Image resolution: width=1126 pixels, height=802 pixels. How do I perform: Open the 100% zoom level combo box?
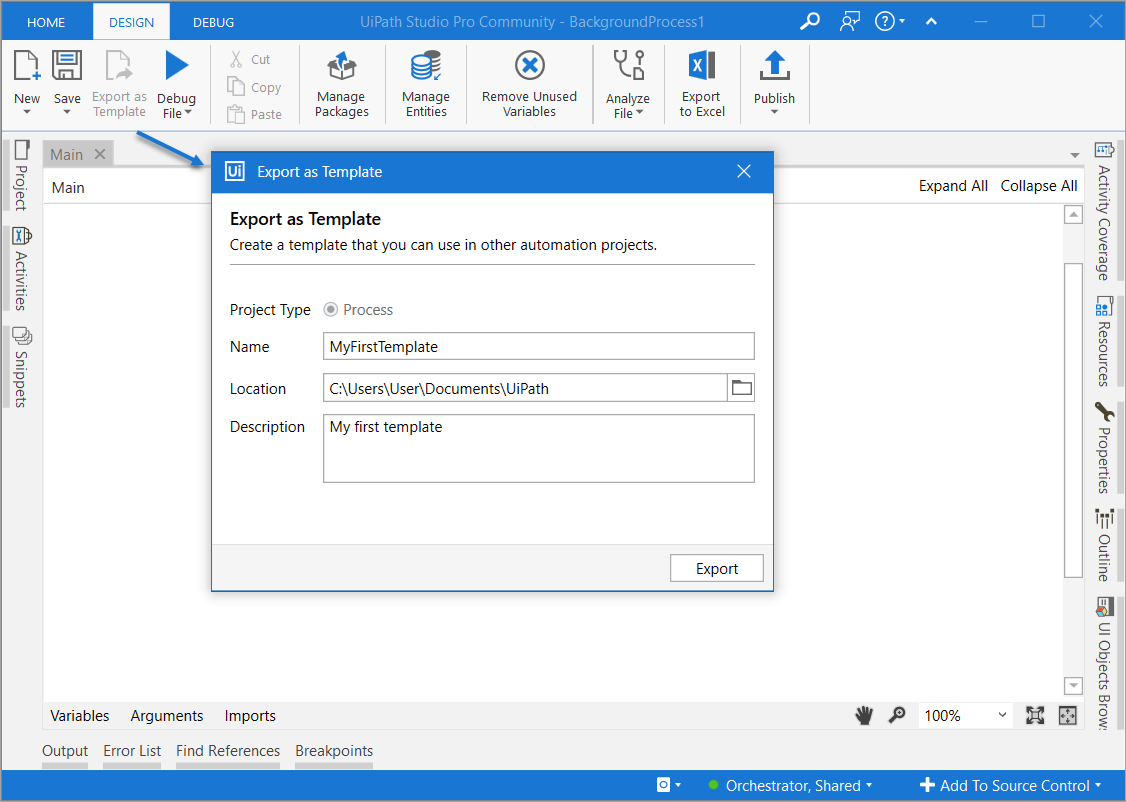click(x=965, y=716)
